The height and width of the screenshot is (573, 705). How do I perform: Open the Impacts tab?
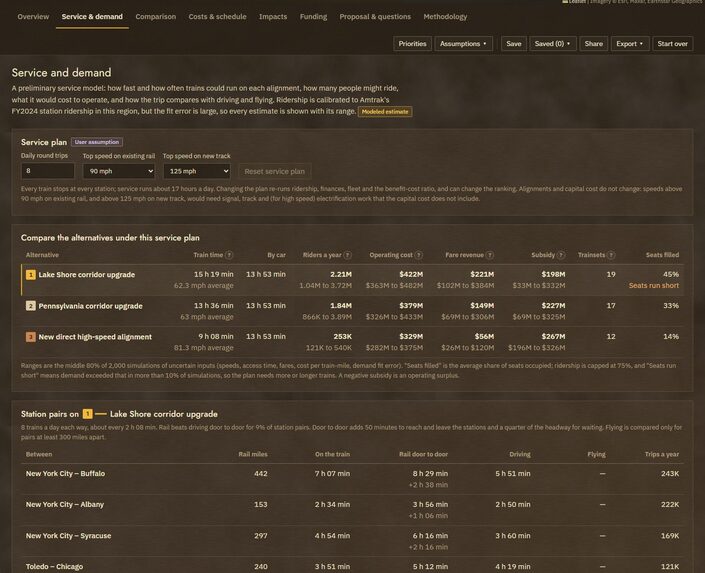(x=273, y=17)
